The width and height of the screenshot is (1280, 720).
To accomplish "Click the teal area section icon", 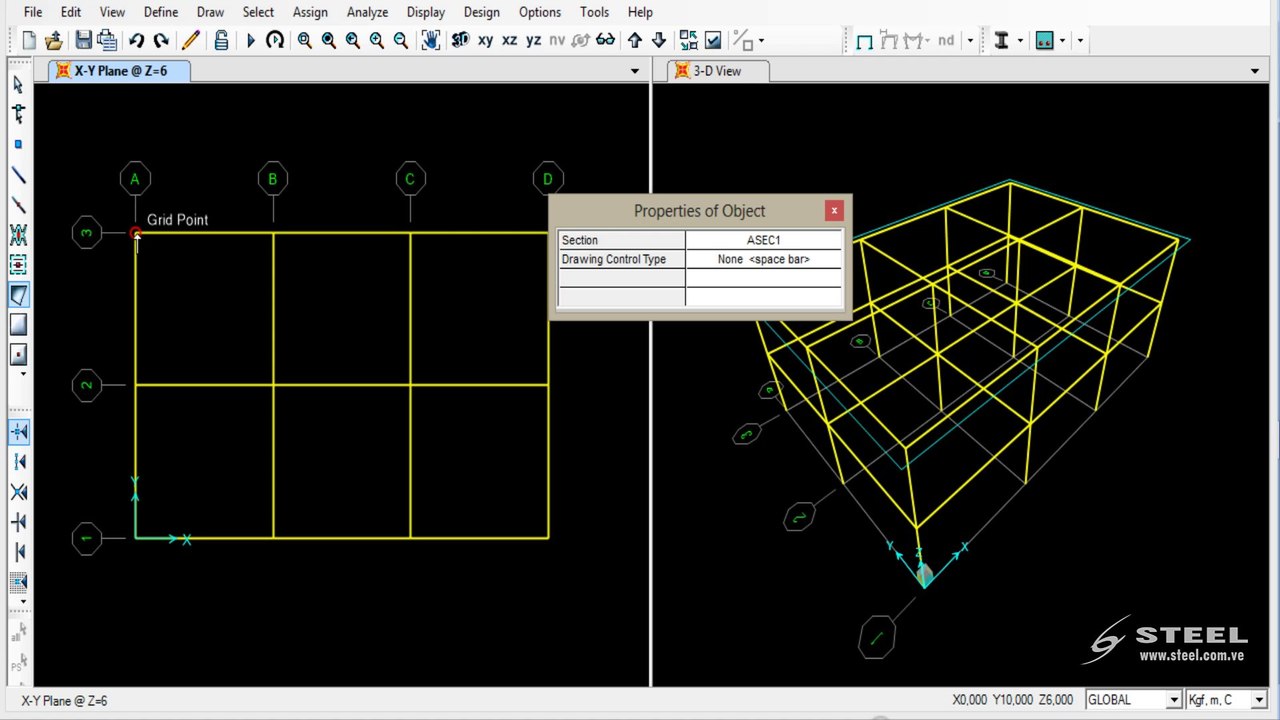I will pos(1045,41).
